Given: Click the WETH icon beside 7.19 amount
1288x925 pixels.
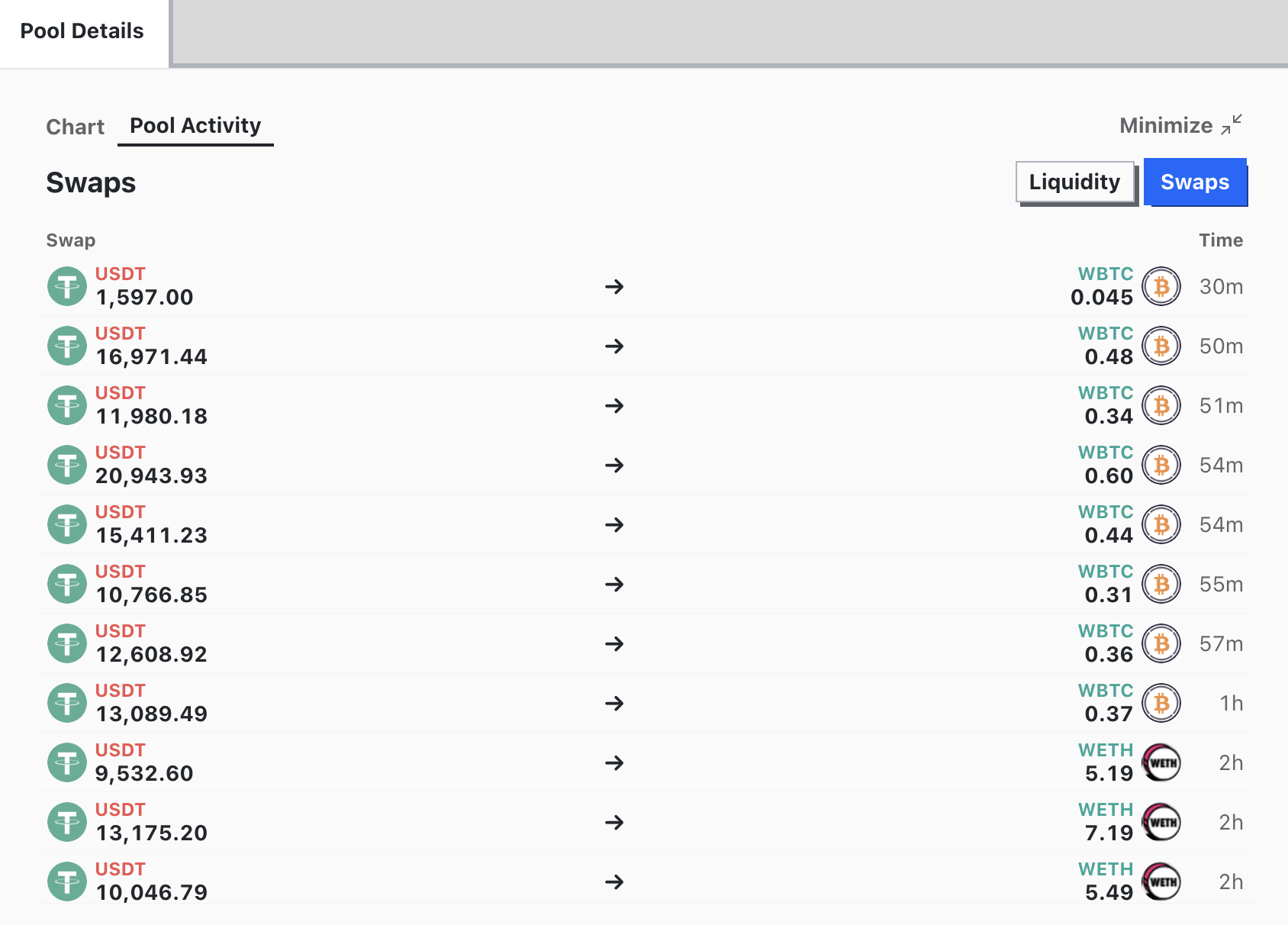Looking at the screenshot, I should pyautogui.click(x=1161, y=823).
